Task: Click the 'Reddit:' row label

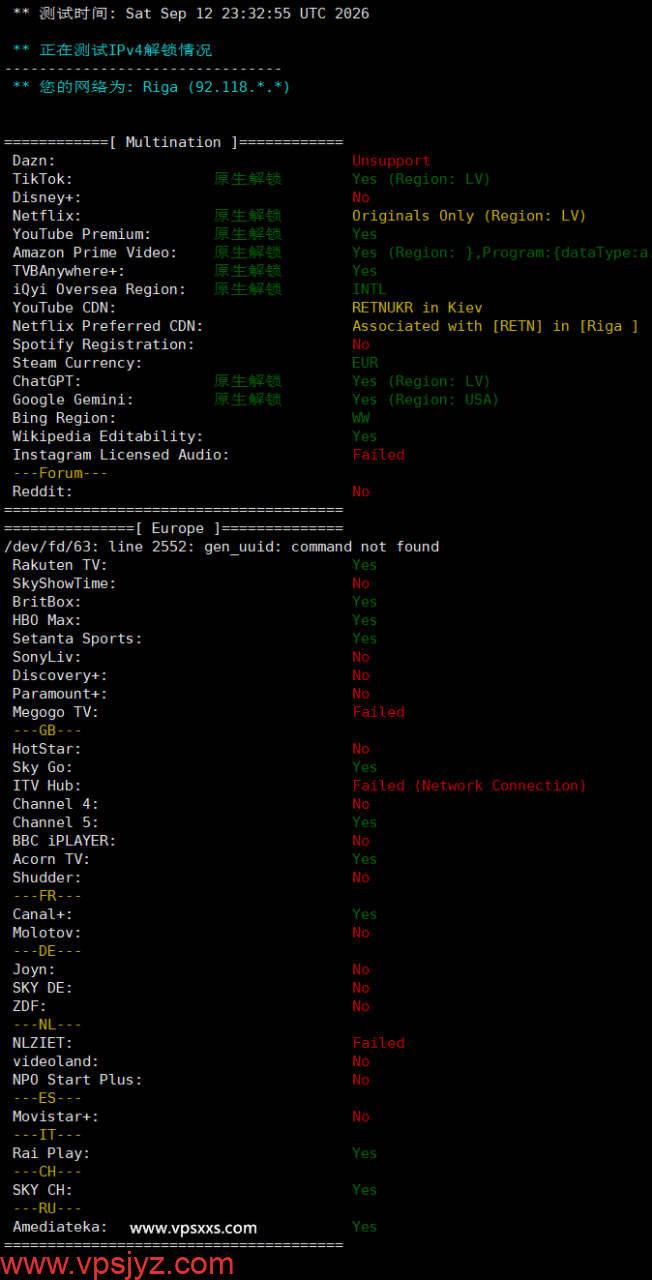Action: pyautogui.click(x=43, y=491)
